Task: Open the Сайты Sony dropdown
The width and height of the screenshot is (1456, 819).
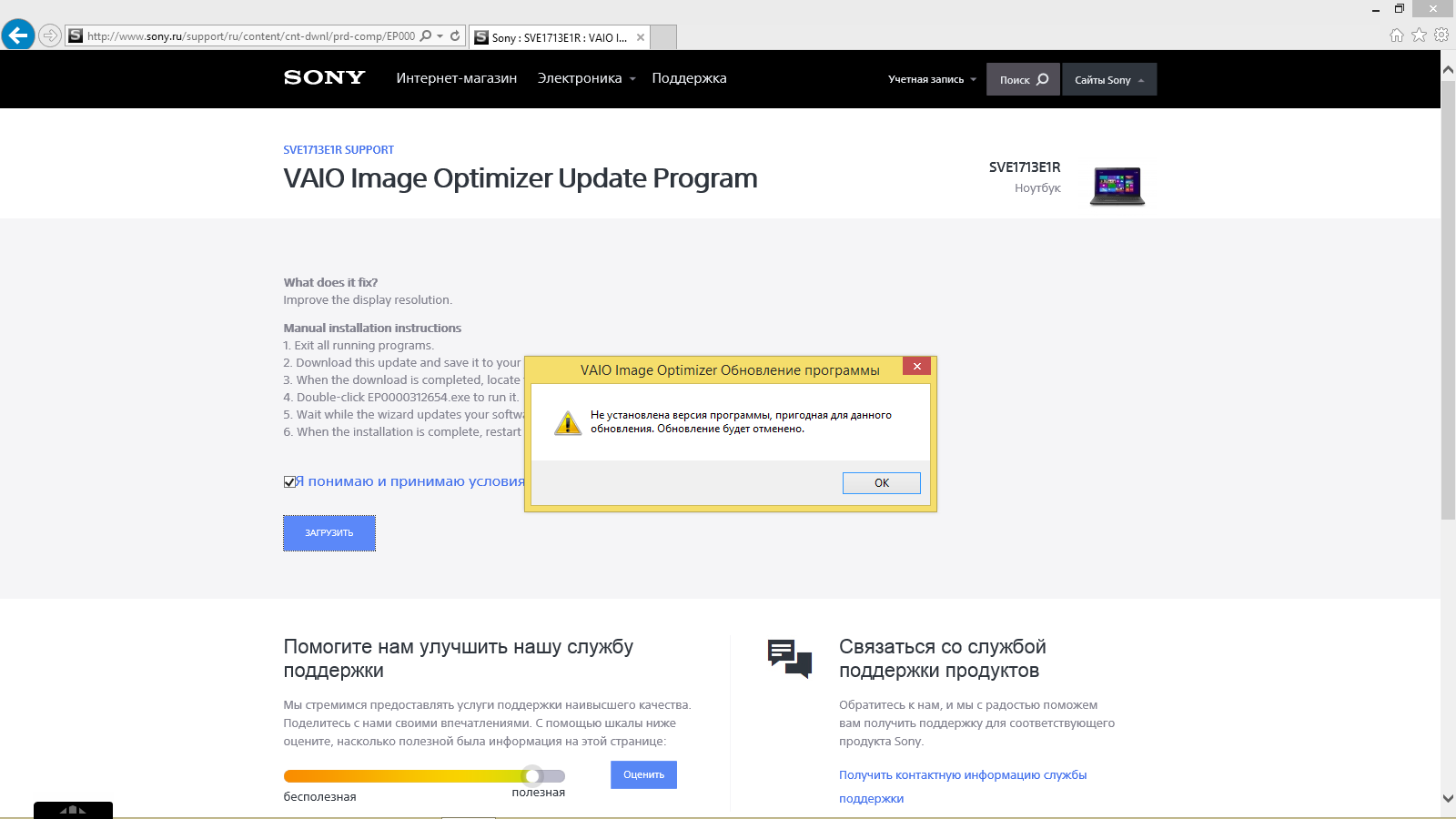Action: [x=1109, y=79]
